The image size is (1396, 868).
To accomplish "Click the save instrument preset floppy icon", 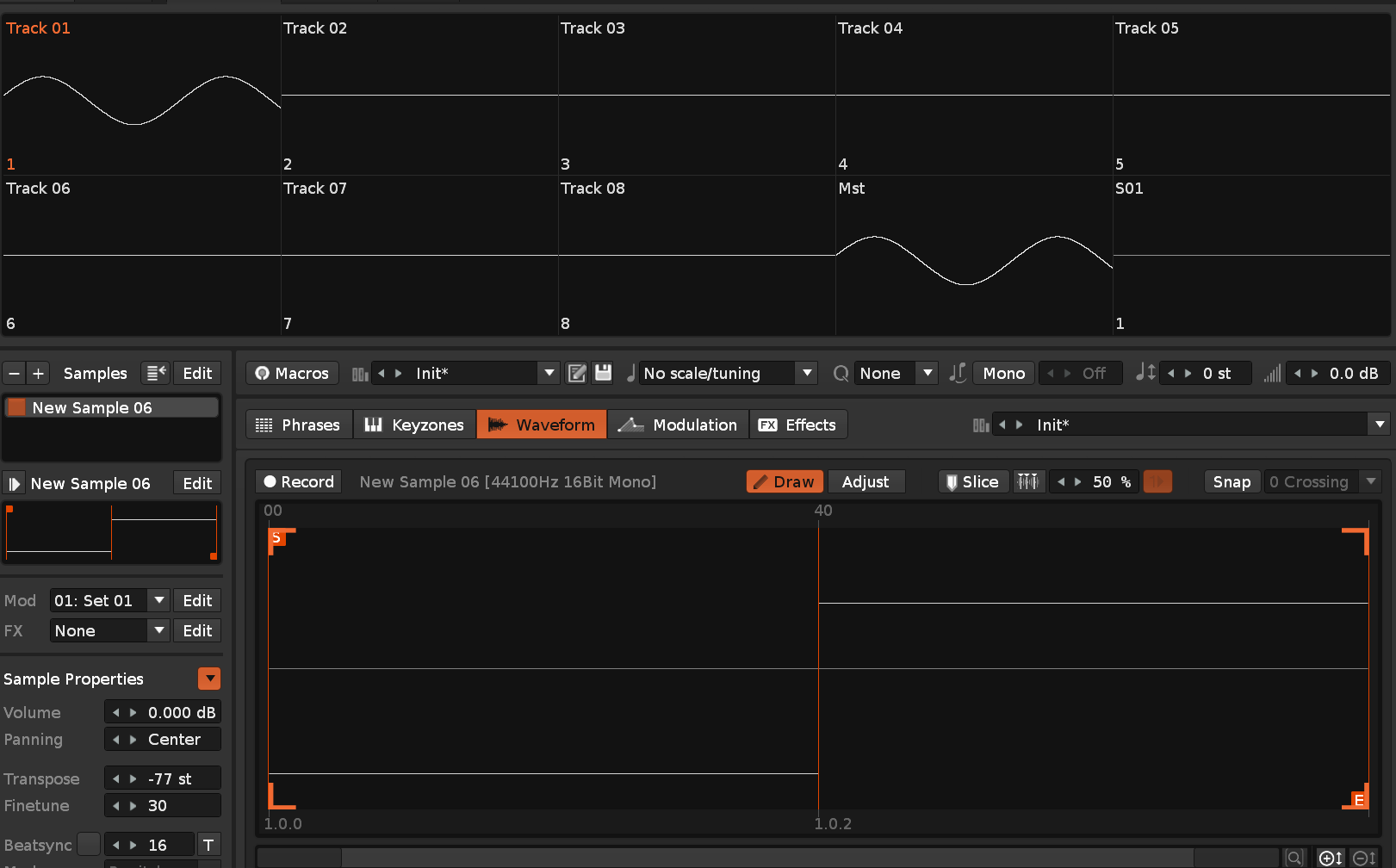I will click(x=603, y=373).
